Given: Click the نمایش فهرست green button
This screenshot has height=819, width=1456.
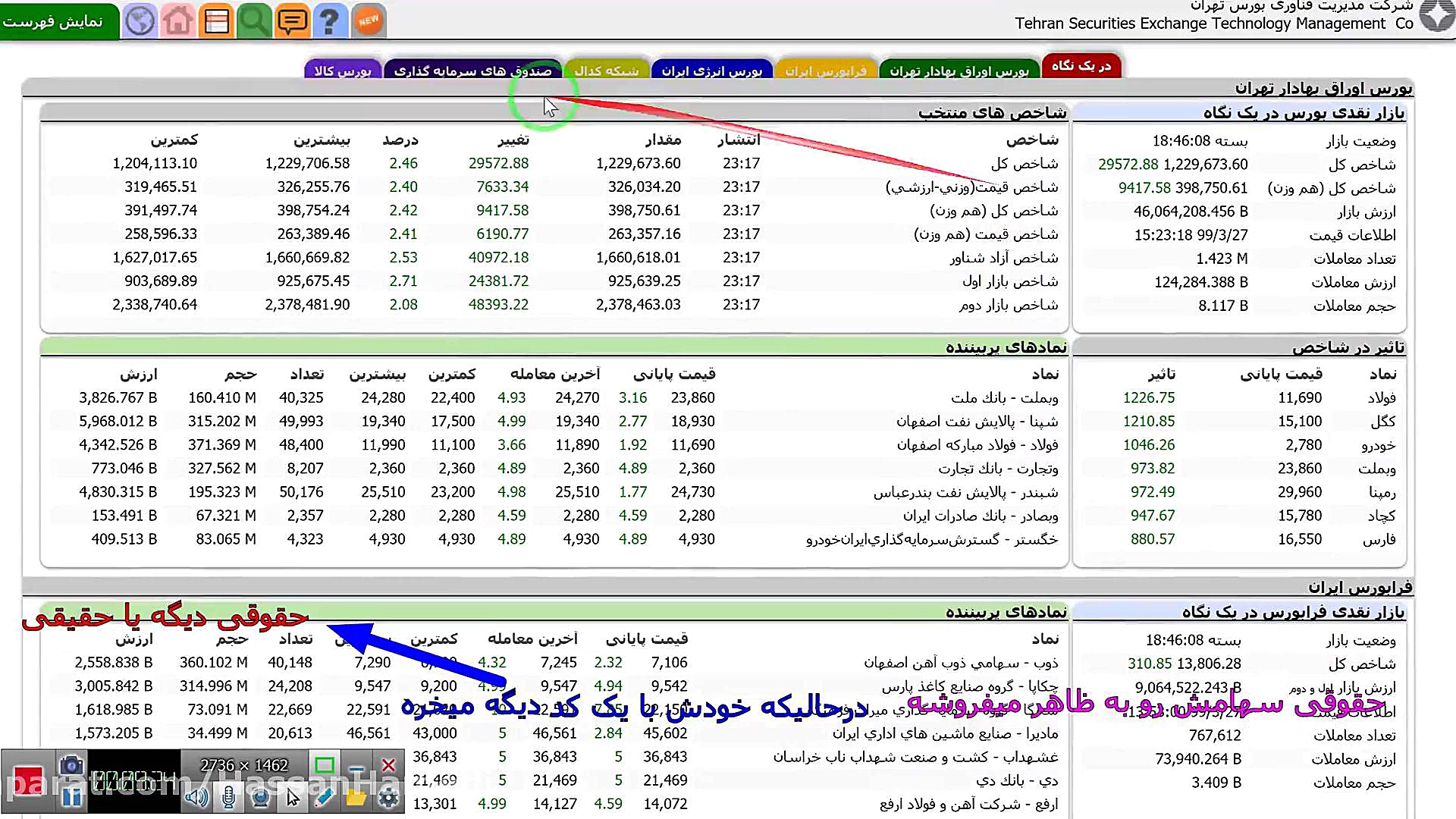Looking at the screenshot, I should tap(58, 20).
